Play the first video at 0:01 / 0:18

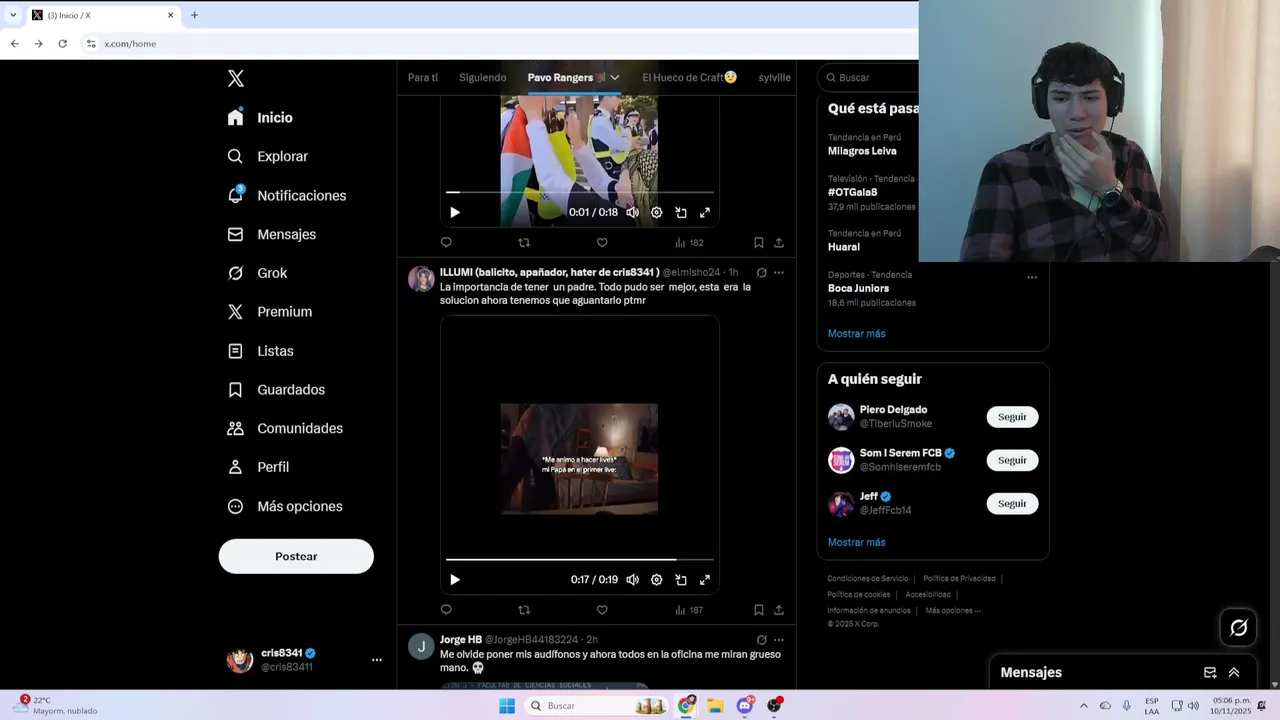(x=455, y=212)
